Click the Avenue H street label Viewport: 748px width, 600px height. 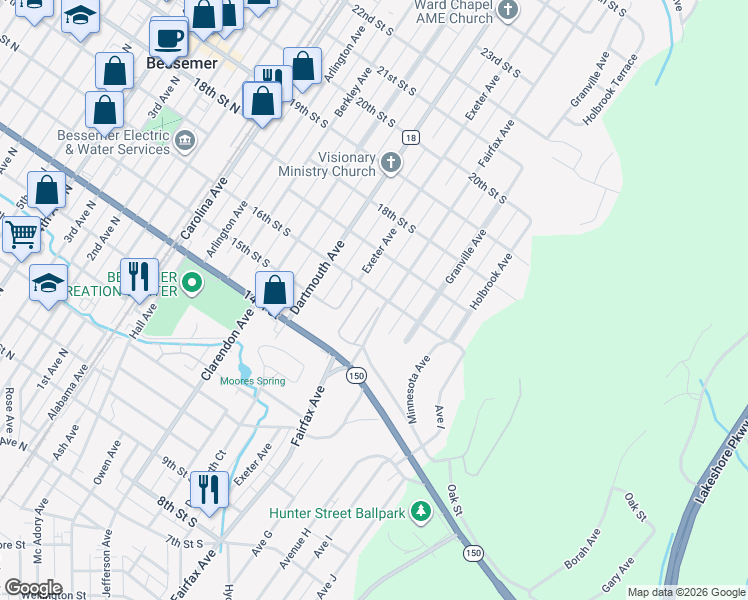295,548
